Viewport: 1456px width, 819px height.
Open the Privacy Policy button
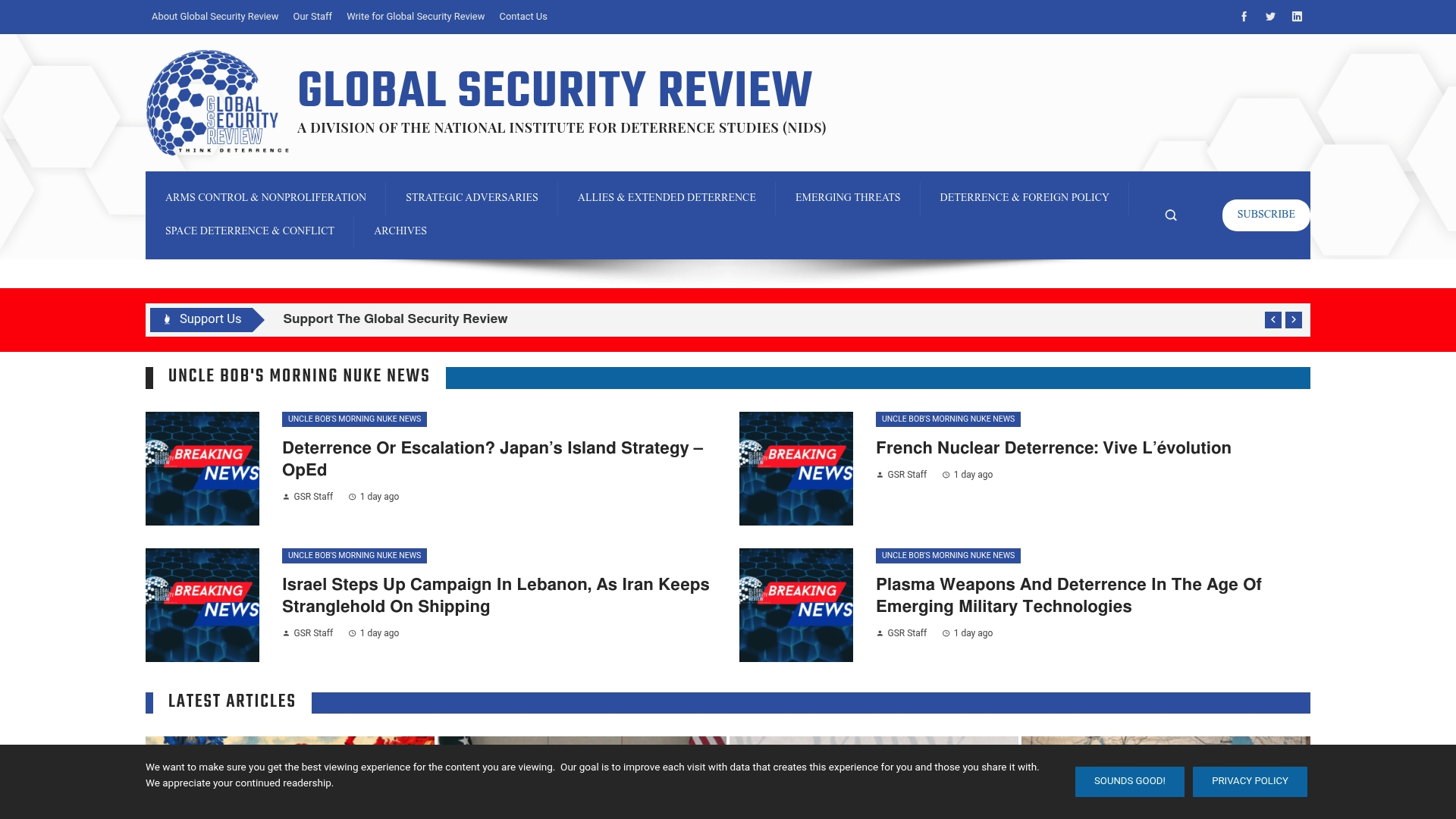tap(1249, 781)
